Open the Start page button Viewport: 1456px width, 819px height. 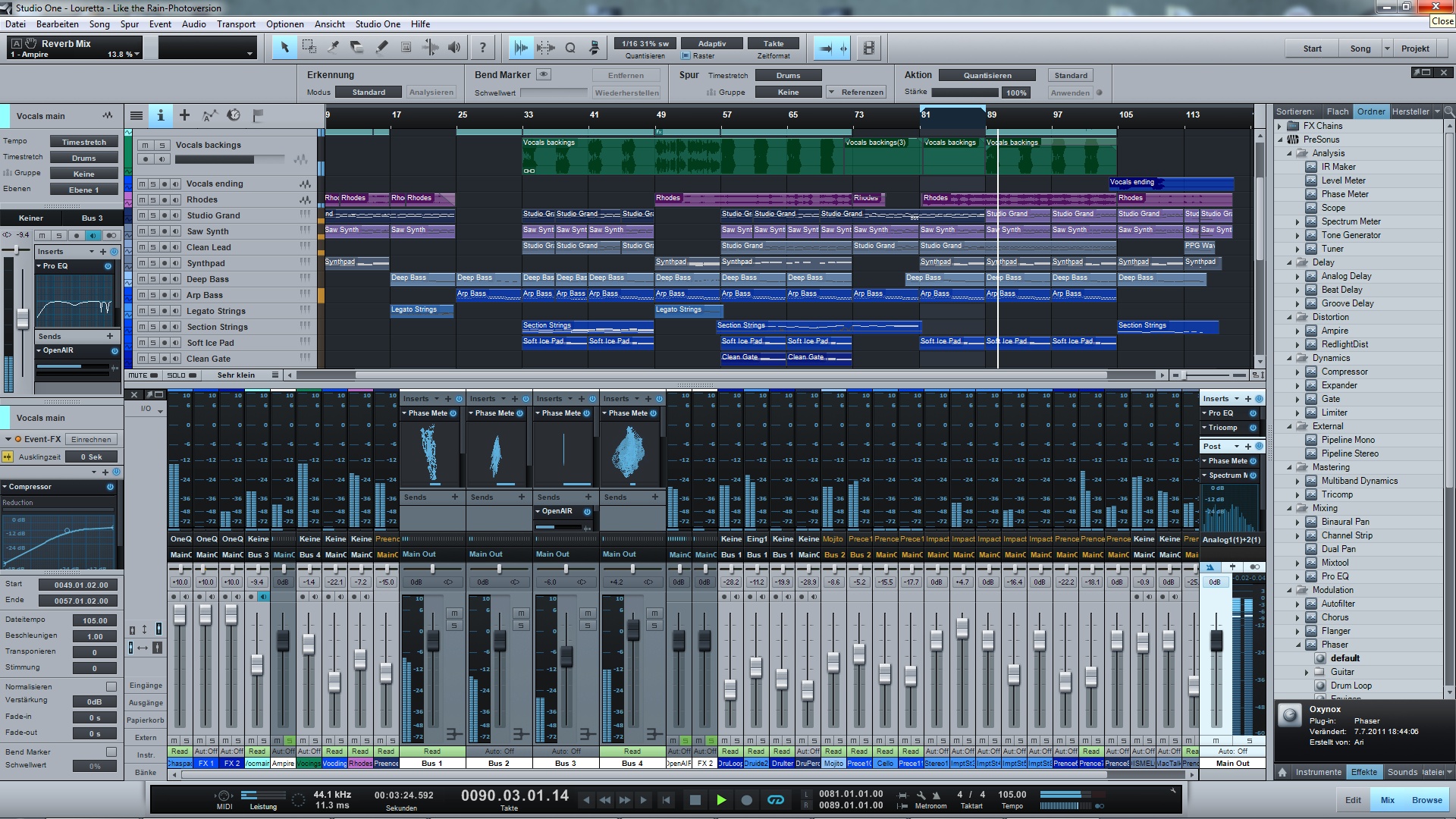pos(1312,49)
